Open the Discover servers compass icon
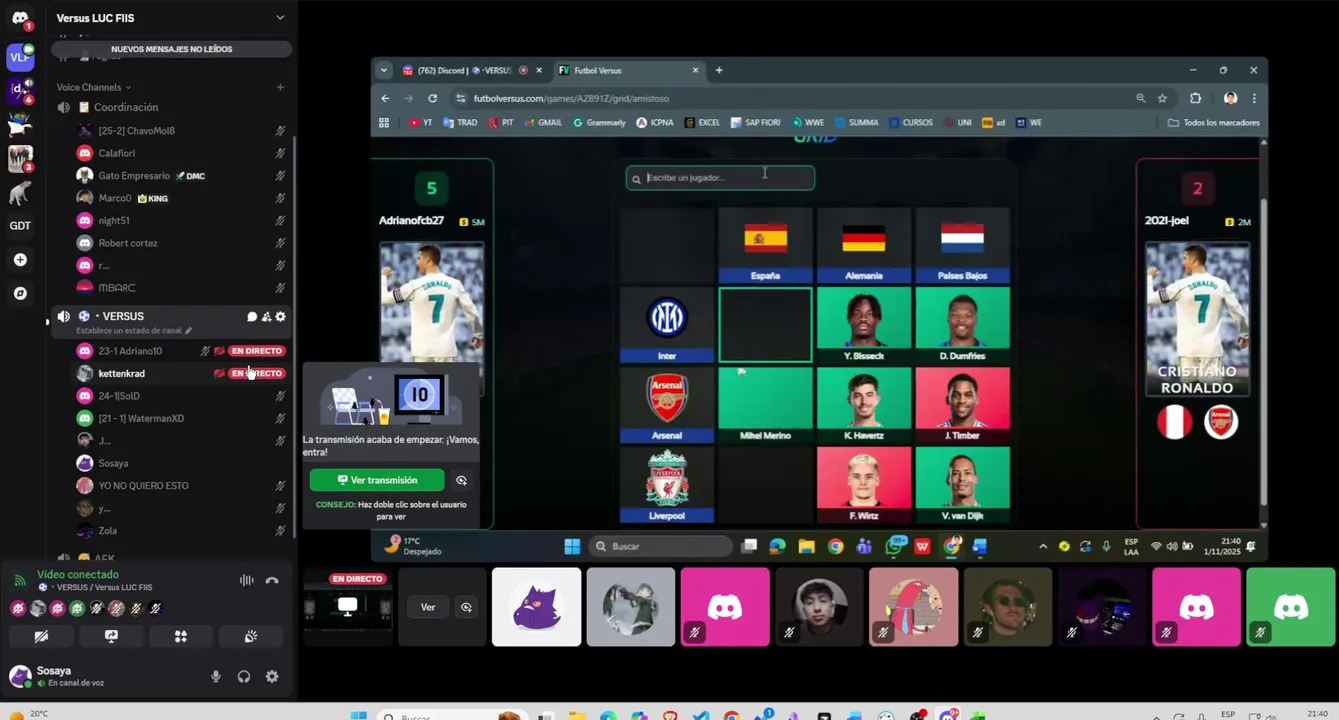The width and height of the screenshot is (1339, 720). pyautogui.click(x=20, y=294)
